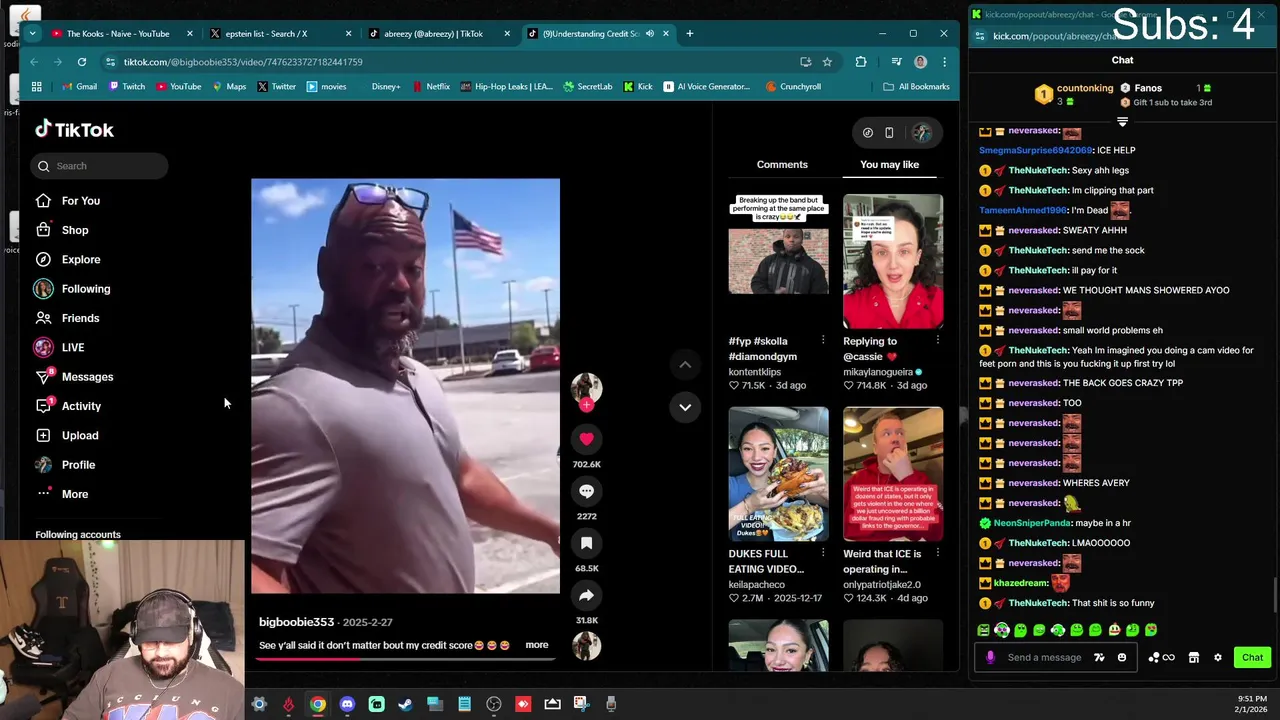Open Shop in TikTok sidebar
The height and width of the screenshot is (720, 1280).
[75, 230]
